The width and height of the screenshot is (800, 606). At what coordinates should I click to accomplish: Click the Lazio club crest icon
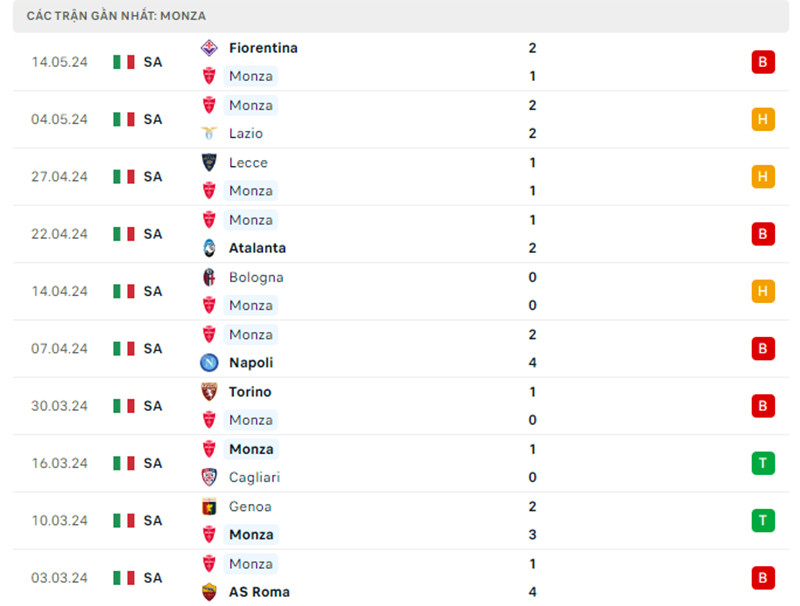coord(210,133)
